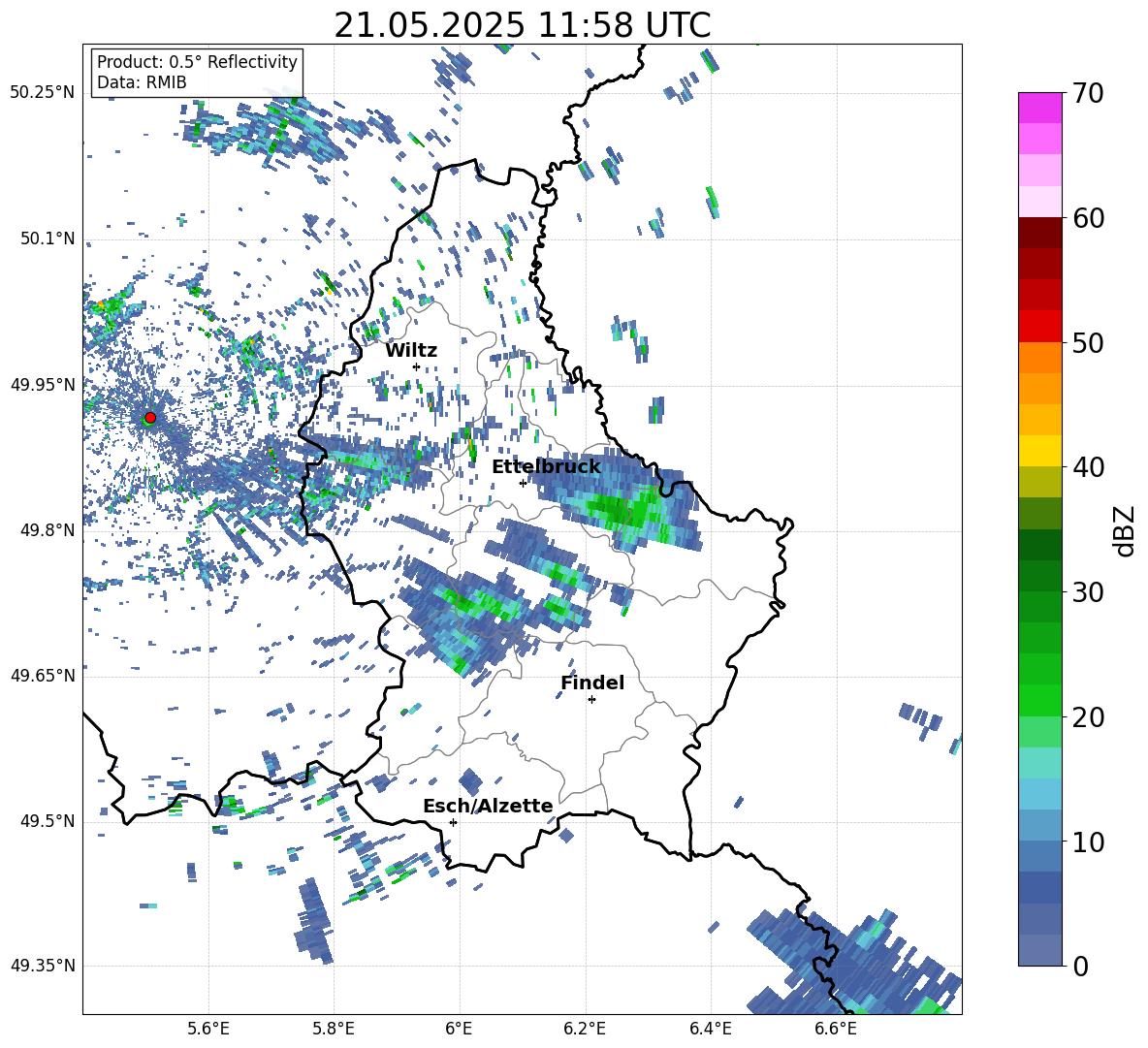Click the magenta top swatch of colorbar
The height and width of the screenshot is (1048, 1148).
pyautogui.click(x=1039, y=109)
